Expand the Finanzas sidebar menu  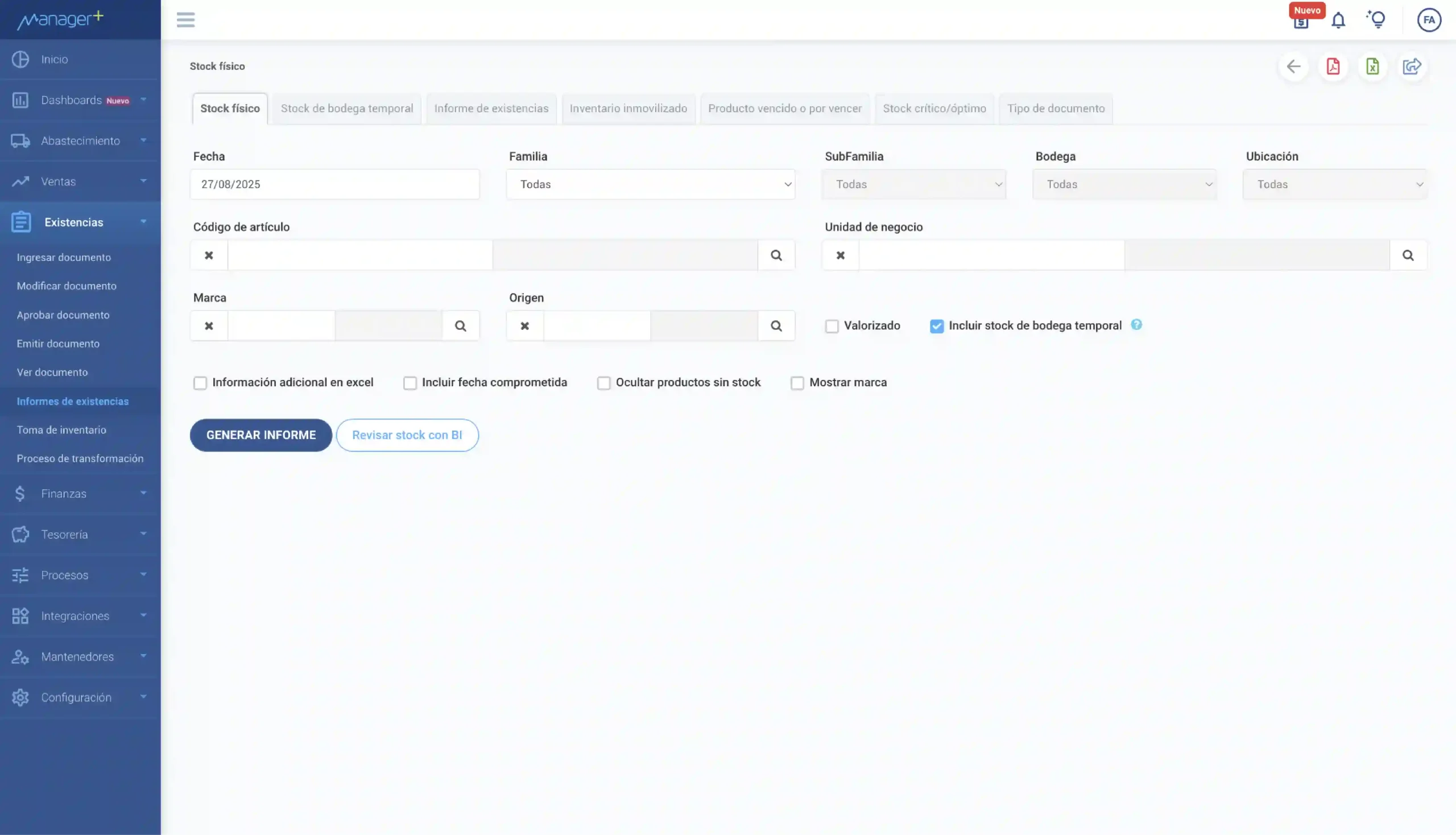click(80, 494)
